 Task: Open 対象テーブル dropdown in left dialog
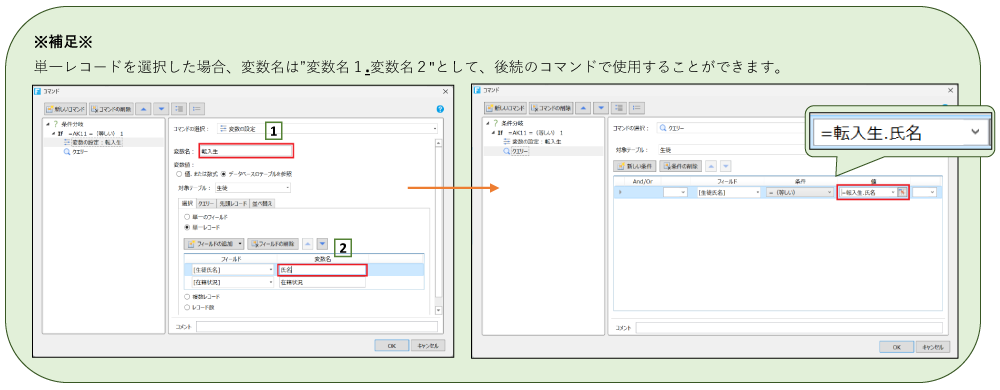(253, 188)
